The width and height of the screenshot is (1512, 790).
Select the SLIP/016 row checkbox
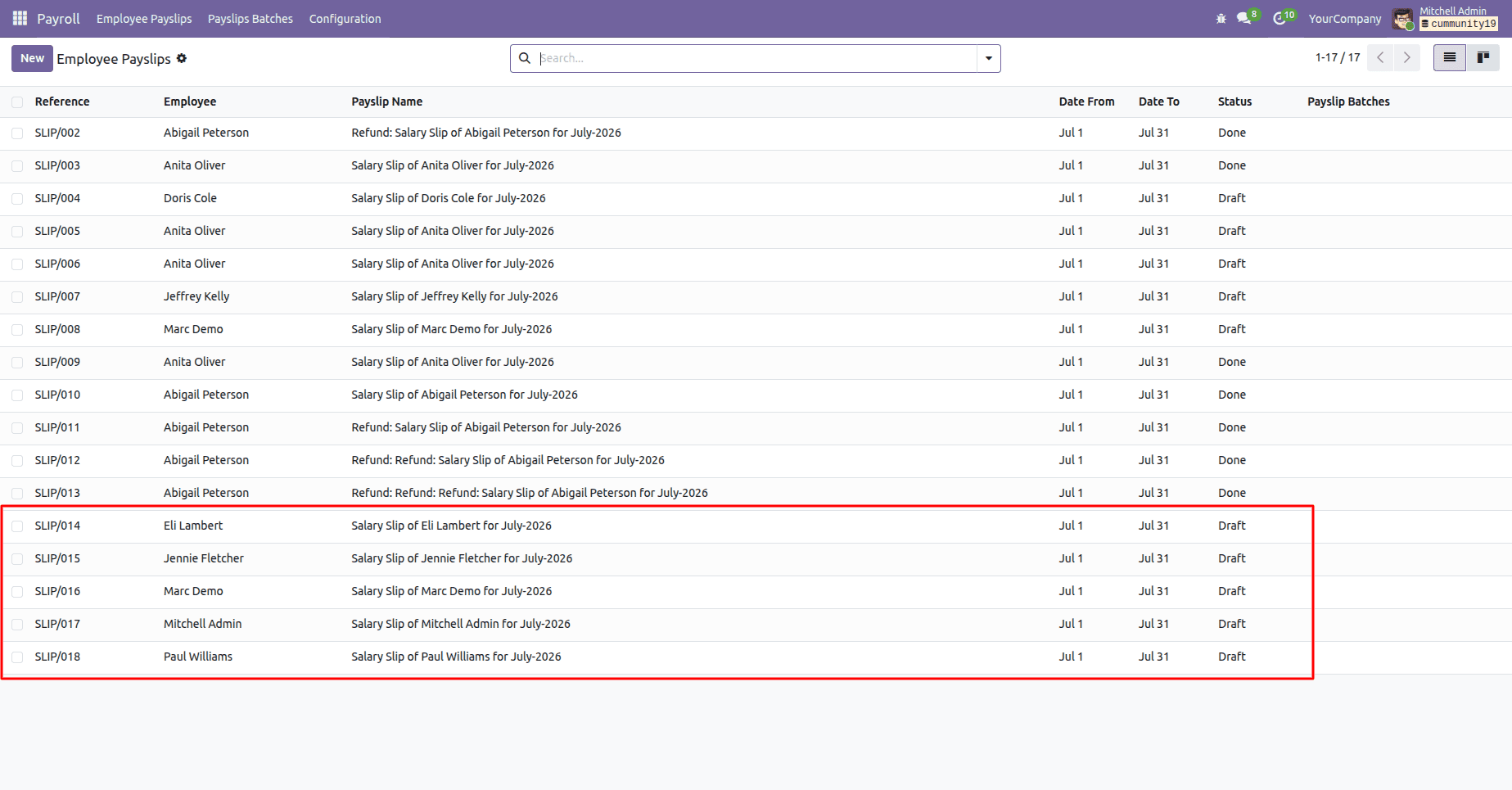(17, 591)
